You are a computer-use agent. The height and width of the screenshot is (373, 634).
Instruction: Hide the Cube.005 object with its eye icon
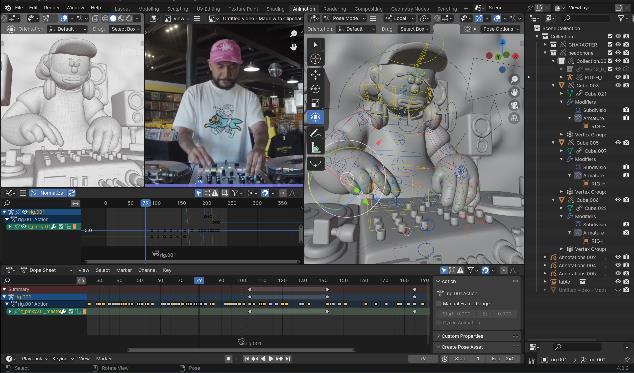tap(618, 142)
